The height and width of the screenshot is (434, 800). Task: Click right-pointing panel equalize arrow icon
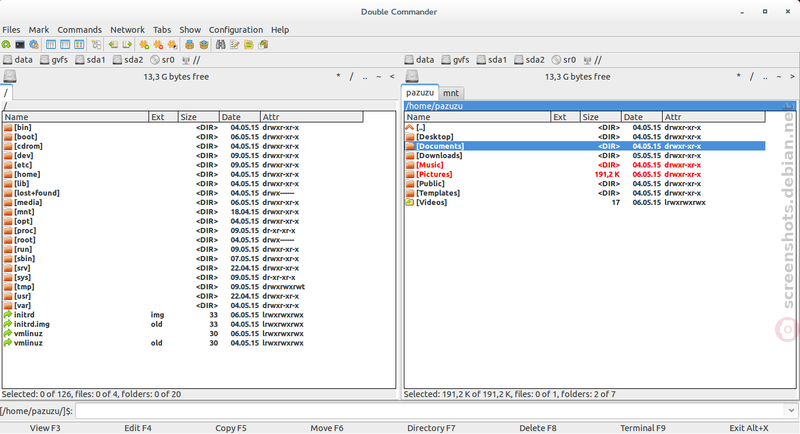pyautogui.click(x=127, y=45)
